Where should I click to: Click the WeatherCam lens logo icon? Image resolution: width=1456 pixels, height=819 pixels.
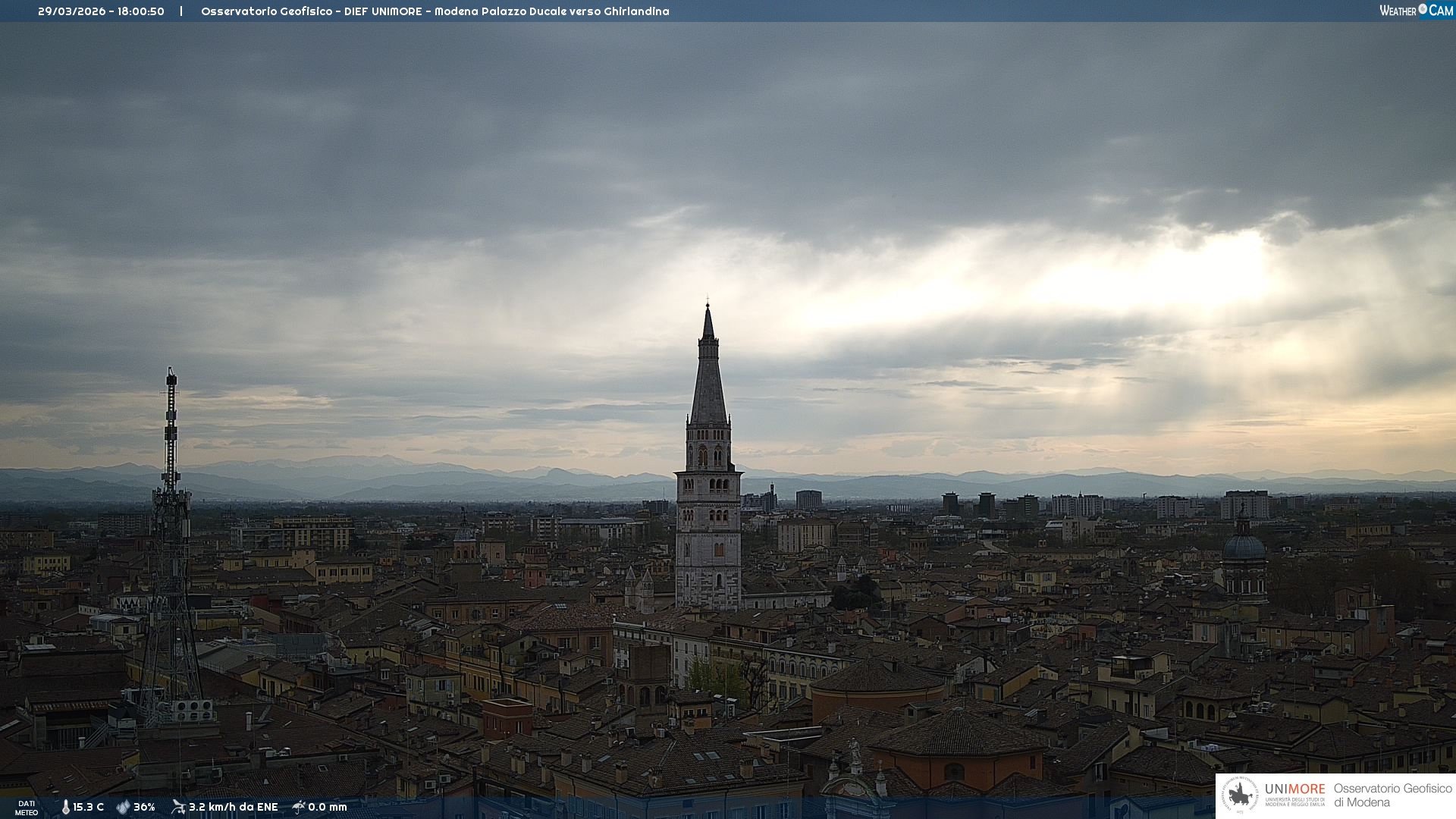pyautogui.click(x=1423, y=9)
